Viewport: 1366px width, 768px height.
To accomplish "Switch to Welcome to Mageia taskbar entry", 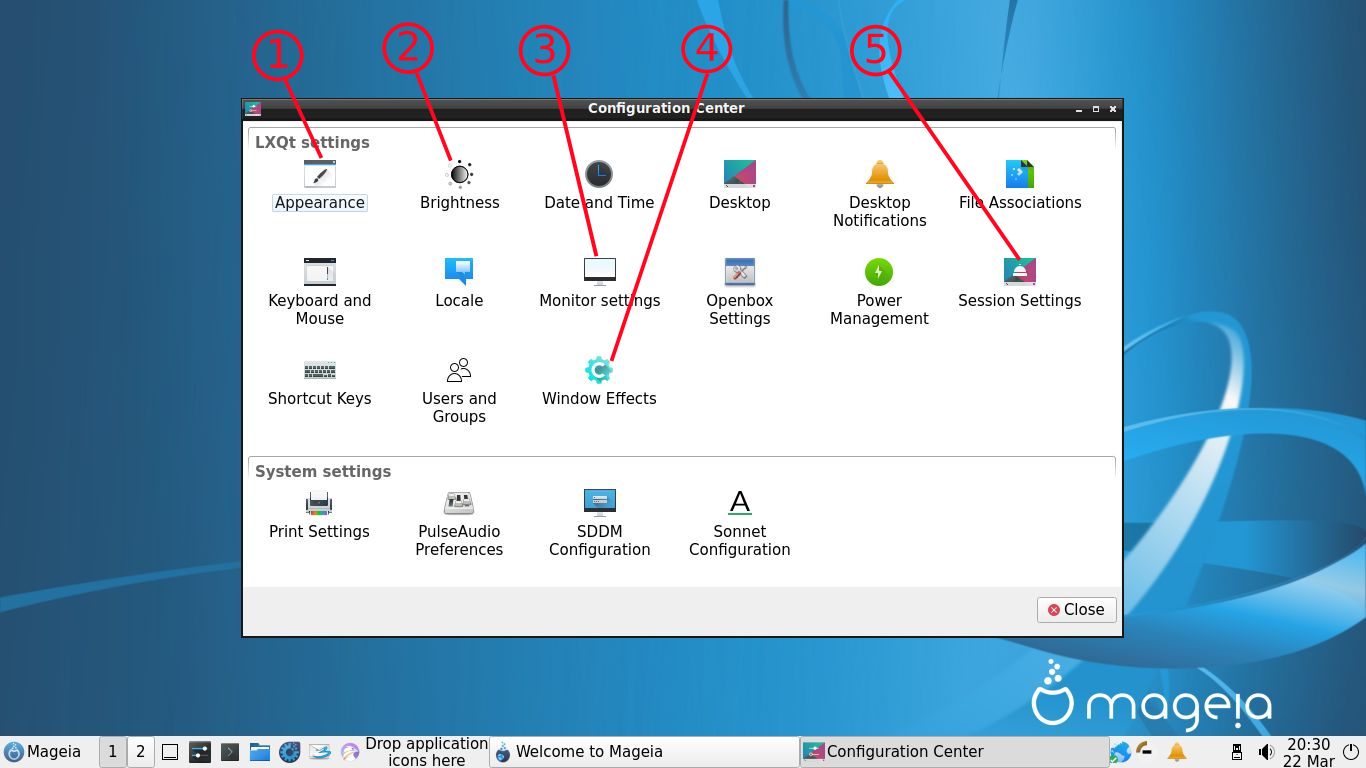I will click(644, 752).
